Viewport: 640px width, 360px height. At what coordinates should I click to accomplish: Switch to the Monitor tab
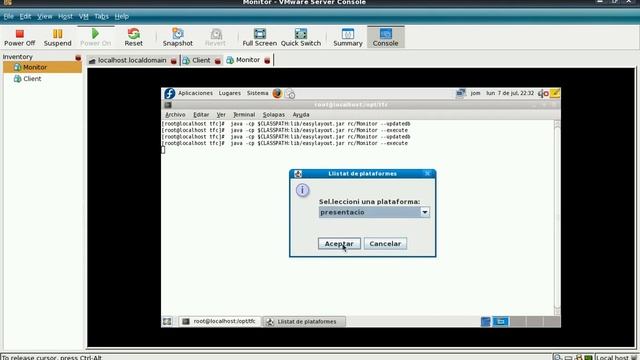click(x=248, y=60)
